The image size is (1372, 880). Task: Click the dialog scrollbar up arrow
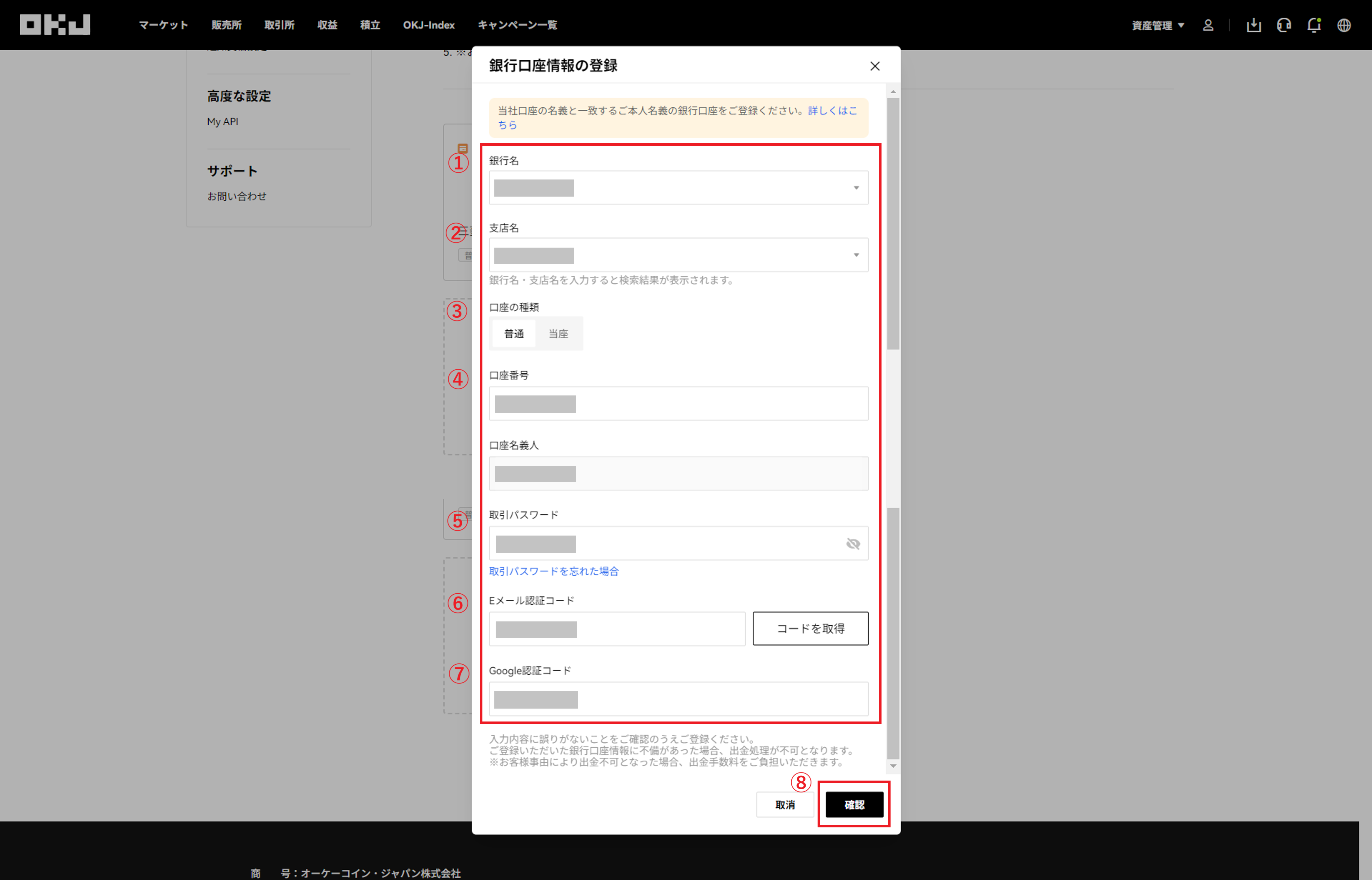(x=893, y=91)
